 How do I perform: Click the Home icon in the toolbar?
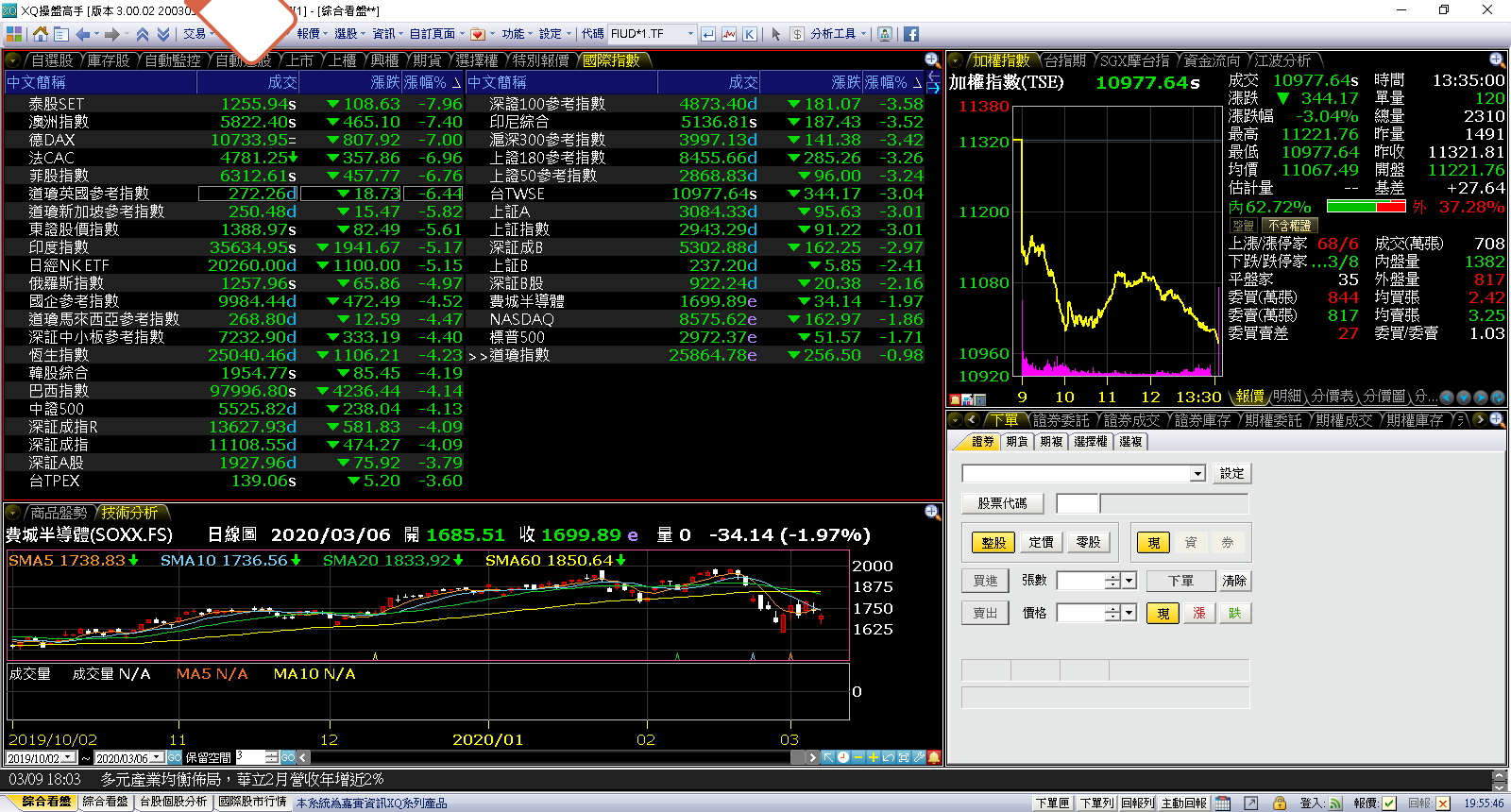(40, 34)
